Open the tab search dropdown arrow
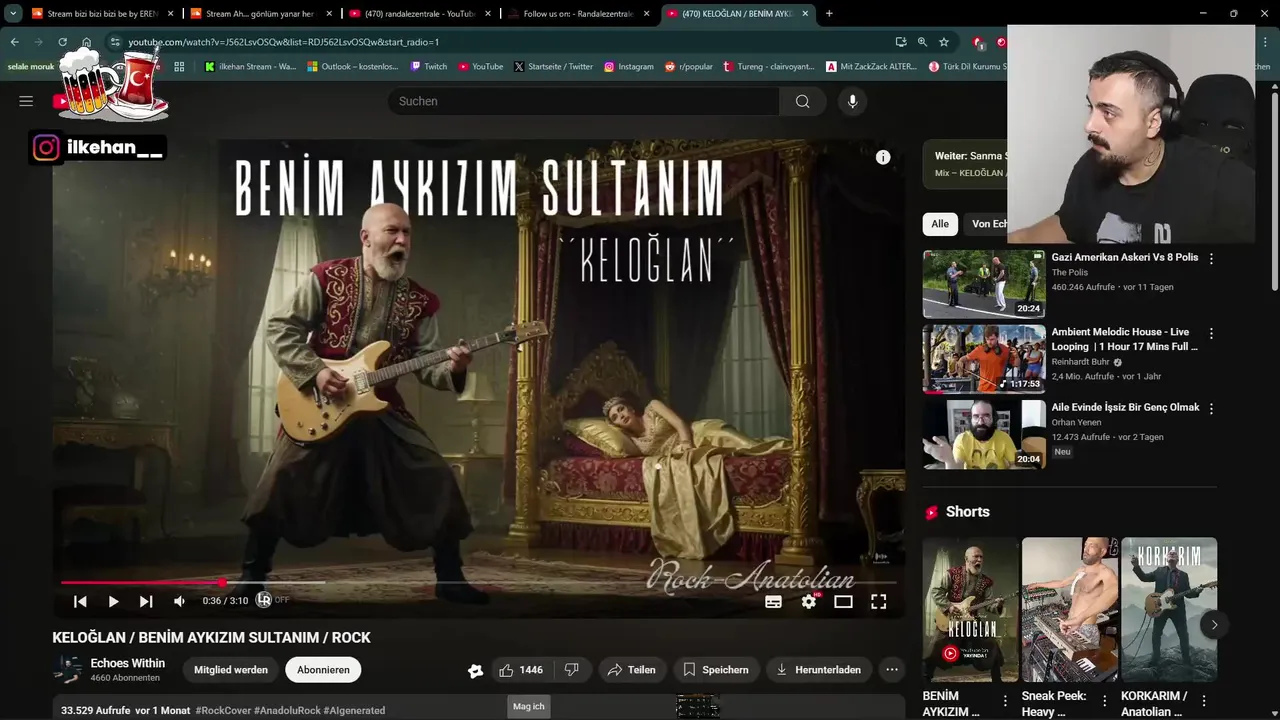The height and width of the screenshot is (720, 1280). (x=13, y=14)
